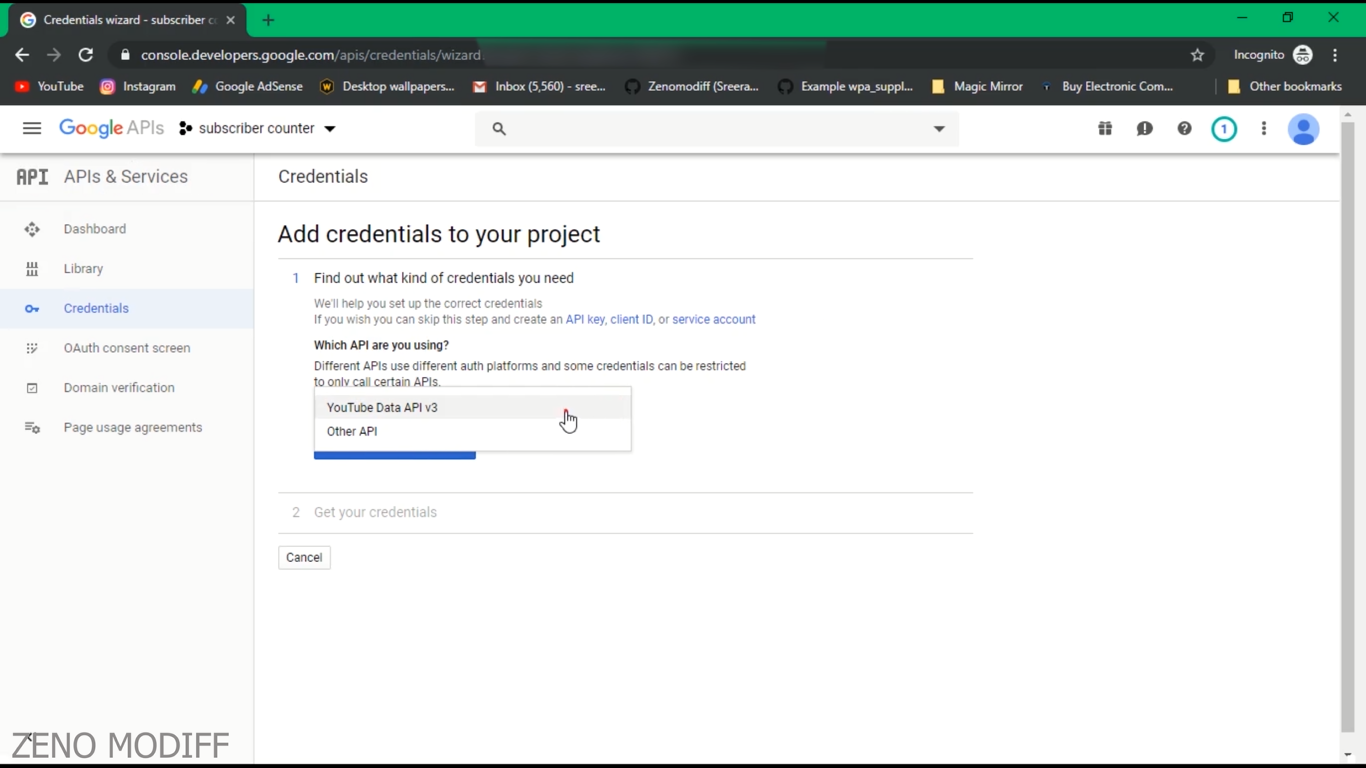Open the help question mark icon
This screenshot has width=1366, height=768.
click(x=1184, y=129)
